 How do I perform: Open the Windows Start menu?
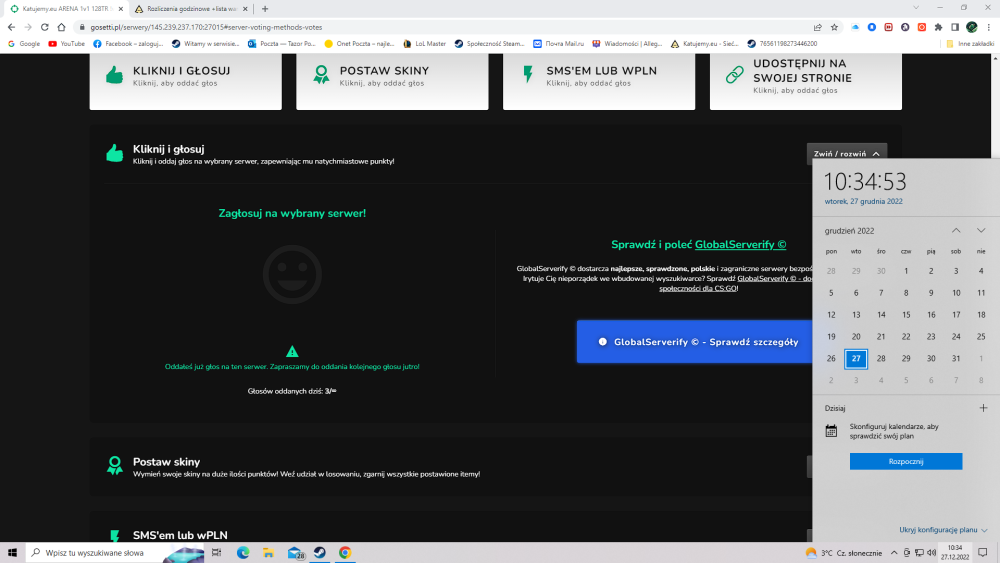12,553
